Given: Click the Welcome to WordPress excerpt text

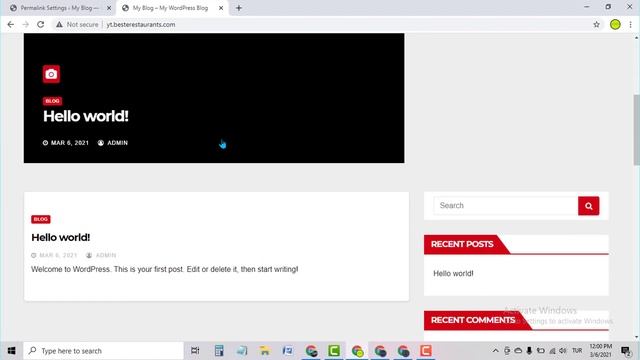Looking at the screenshot, I should click(164, 269).
